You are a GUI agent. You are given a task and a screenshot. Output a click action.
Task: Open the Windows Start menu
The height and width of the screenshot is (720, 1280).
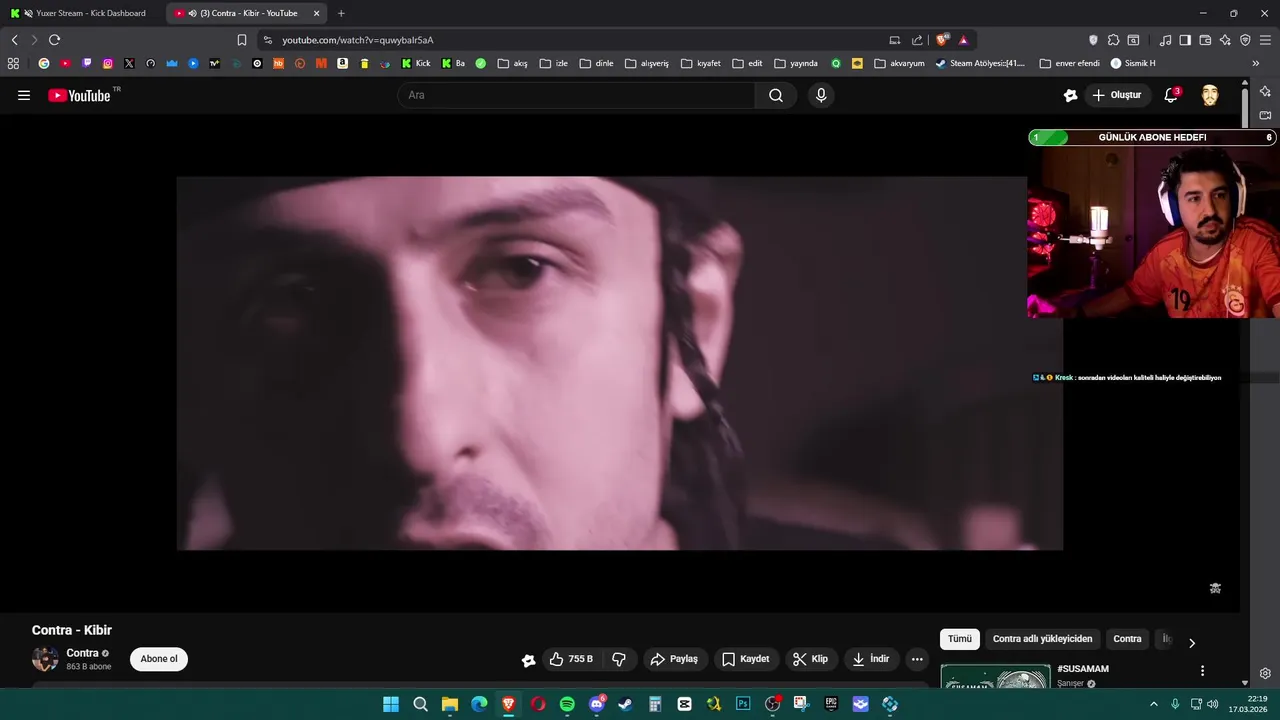coord(391,704)
